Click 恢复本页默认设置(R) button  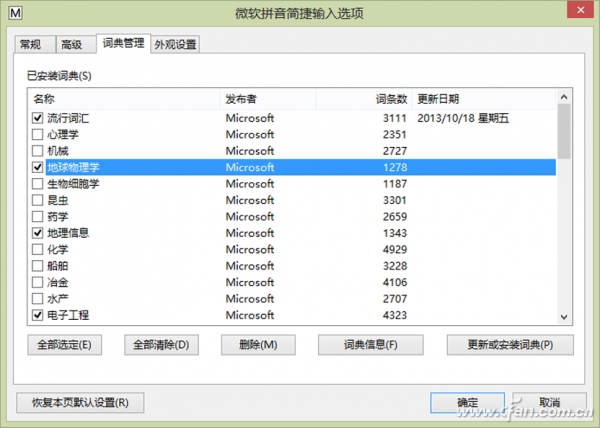coord(80,403)
